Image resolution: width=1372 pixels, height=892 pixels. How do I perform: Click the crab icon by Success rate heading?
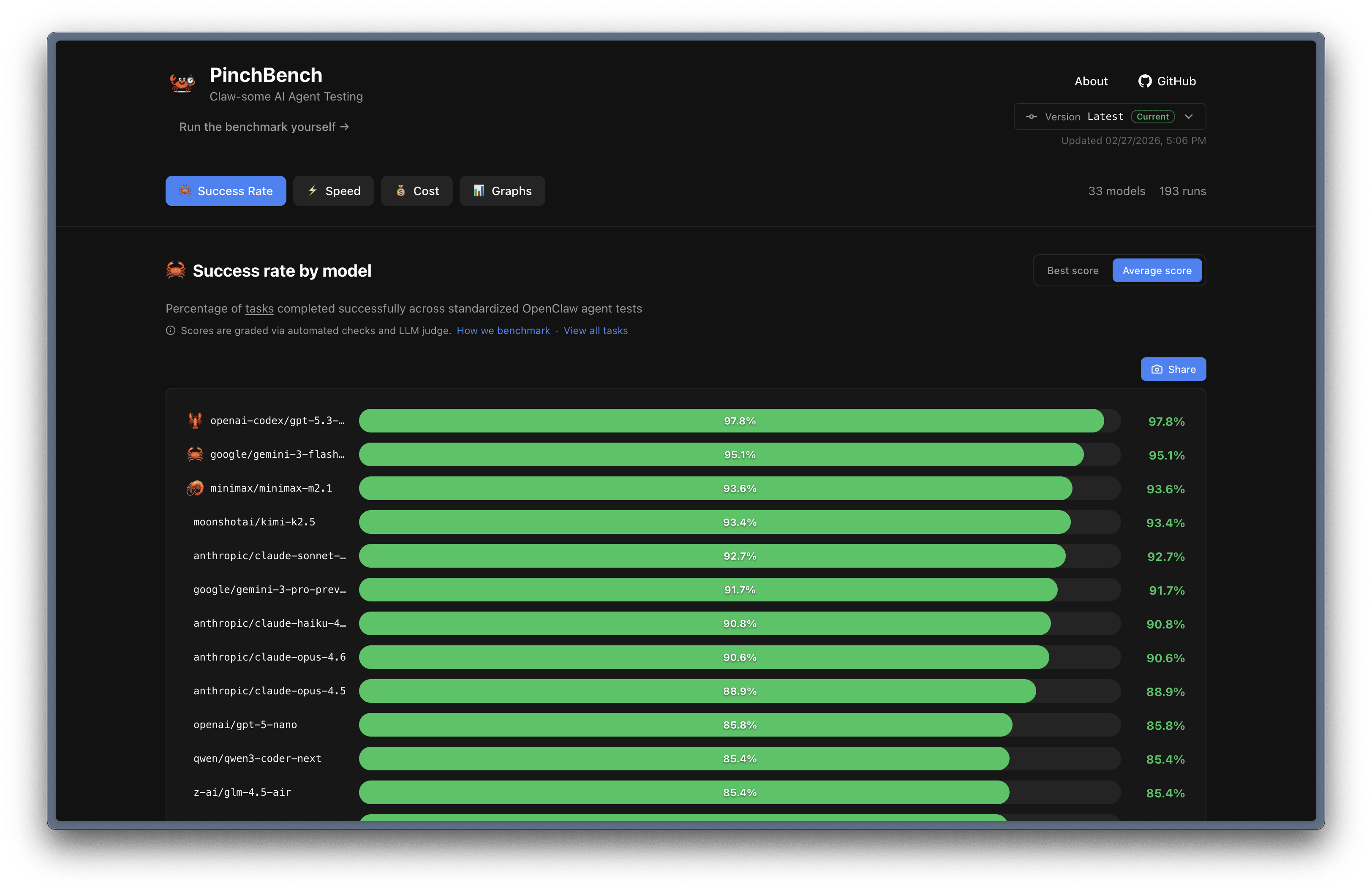pyautogui.click(x=176, y=270)
